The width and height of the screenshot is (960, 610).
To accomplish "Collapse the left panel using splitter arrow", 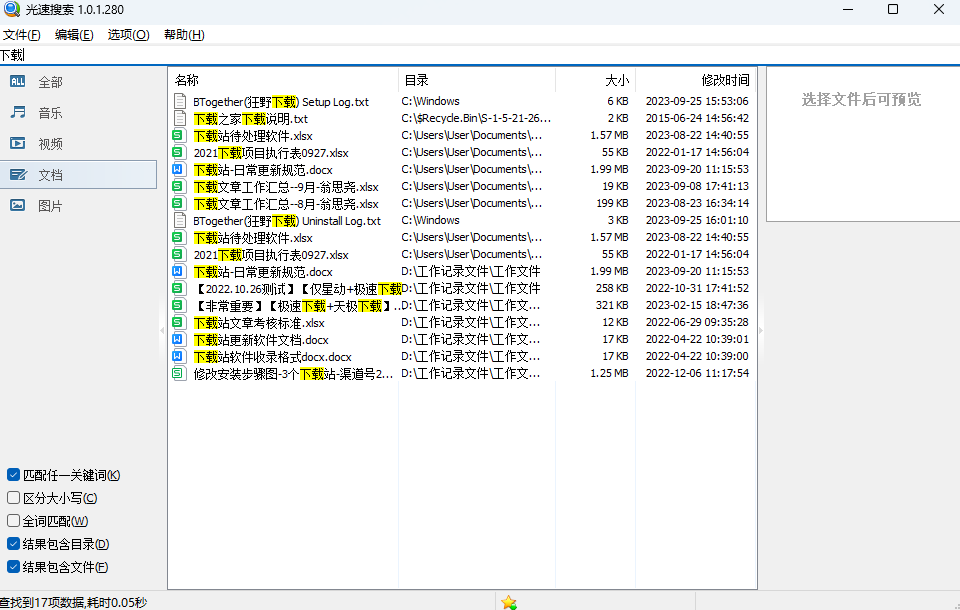I will (162, 330).
